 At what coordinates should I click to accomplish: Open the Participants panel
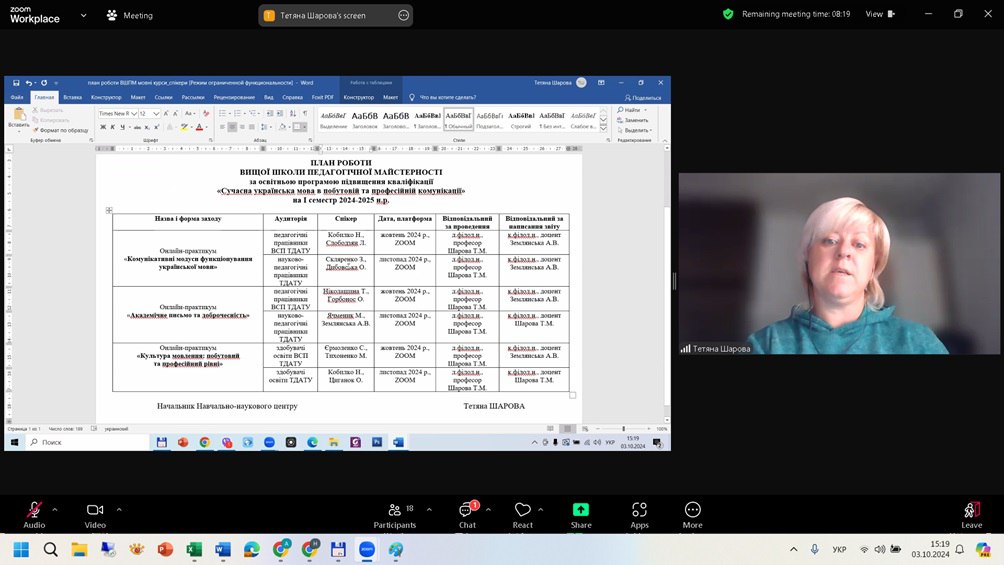click(394, 514)
